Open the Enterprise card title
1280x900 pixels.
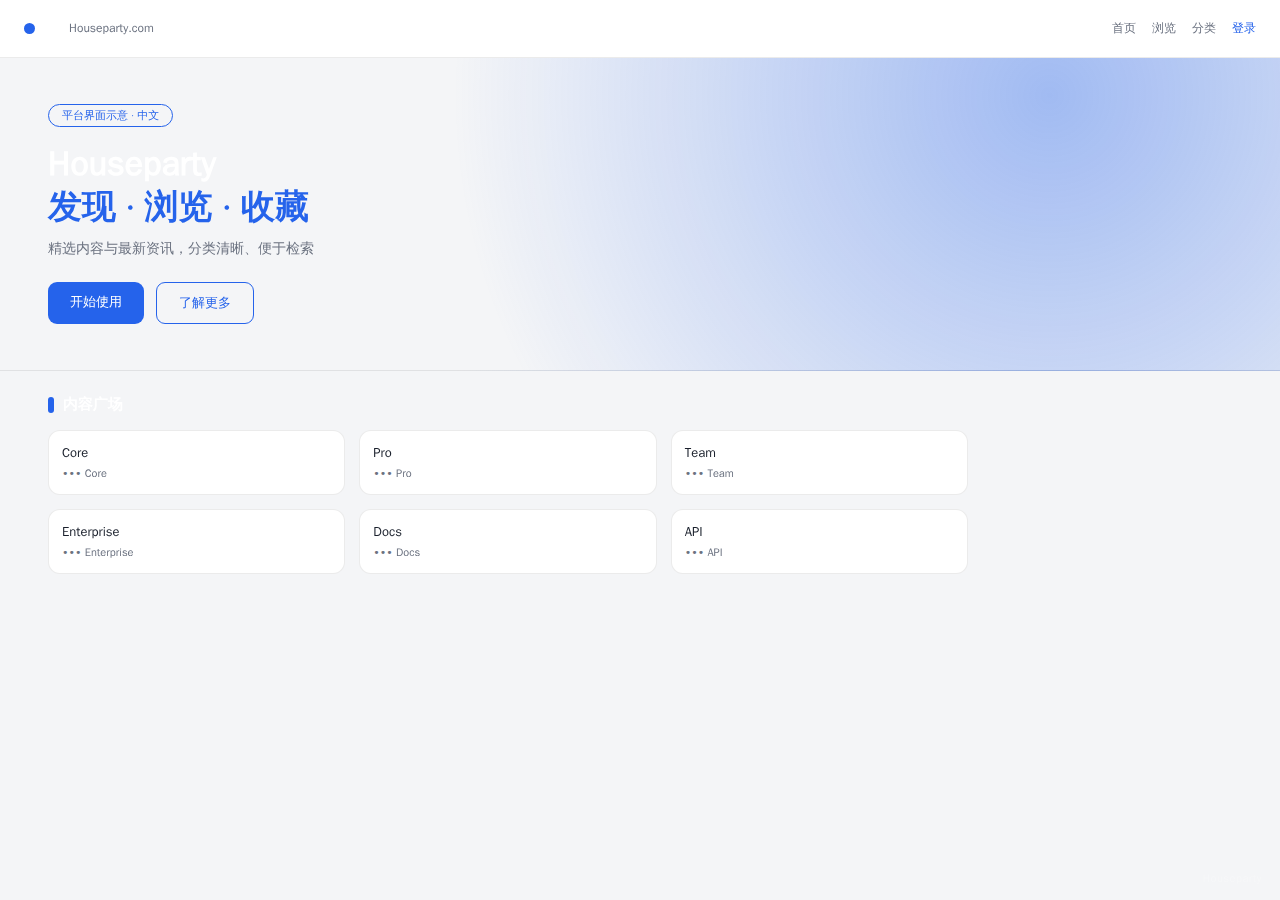tap(90, 532)
